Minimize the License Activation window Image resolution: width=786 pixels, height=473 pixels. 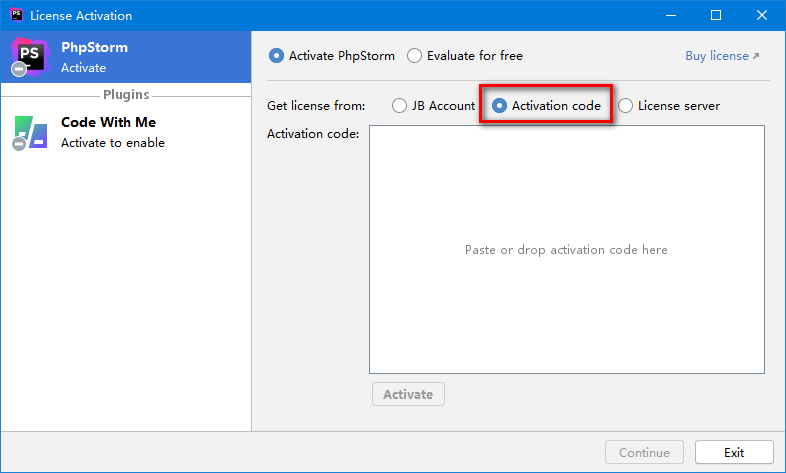pyautogui.click(x=670, y=16)
